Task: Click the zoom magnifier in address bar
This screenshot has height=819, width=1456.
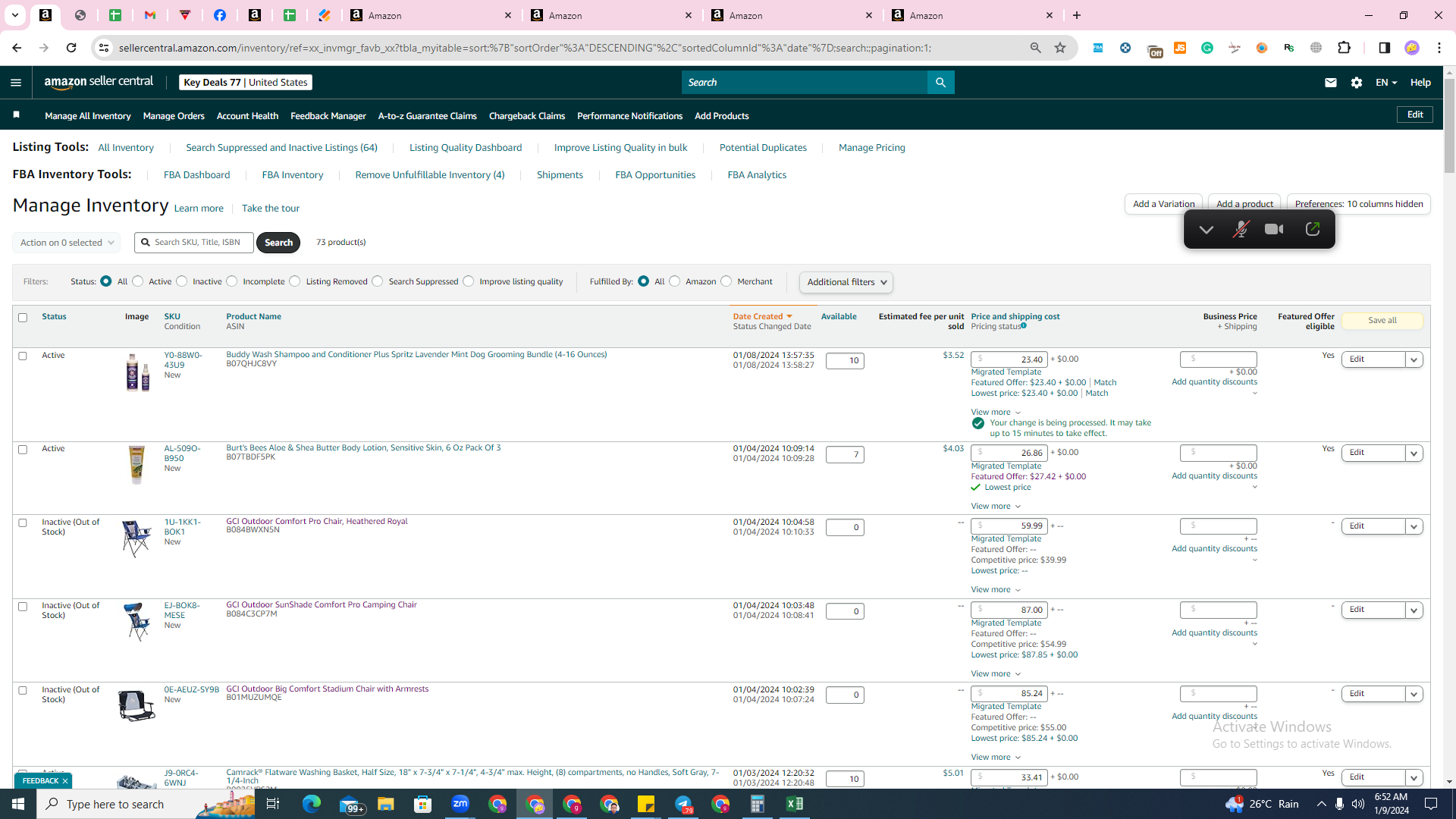Action: [x=1036, y=48]
